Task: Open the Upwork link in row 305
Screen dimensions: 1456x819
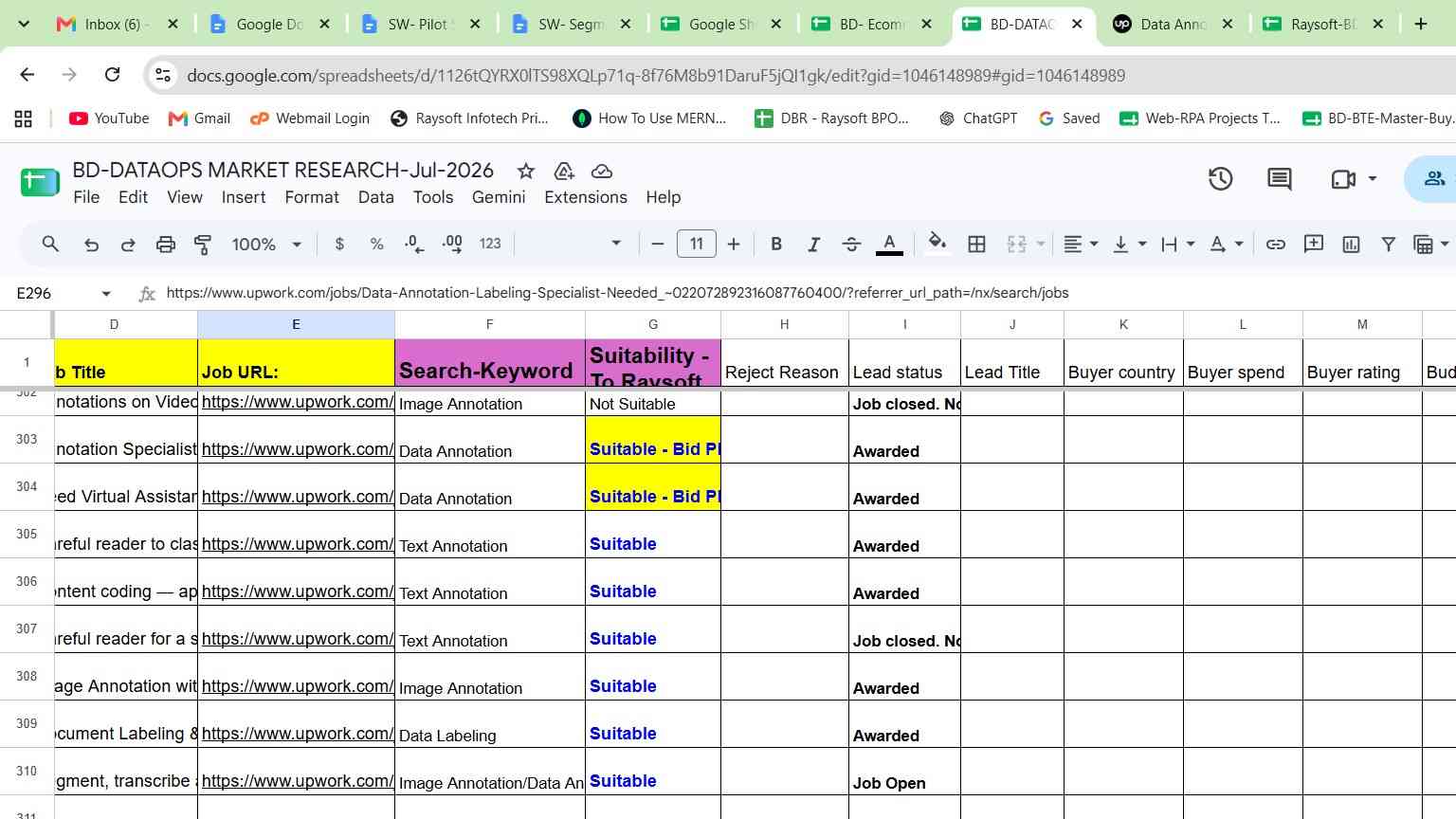Action: [x=298, y=544]
